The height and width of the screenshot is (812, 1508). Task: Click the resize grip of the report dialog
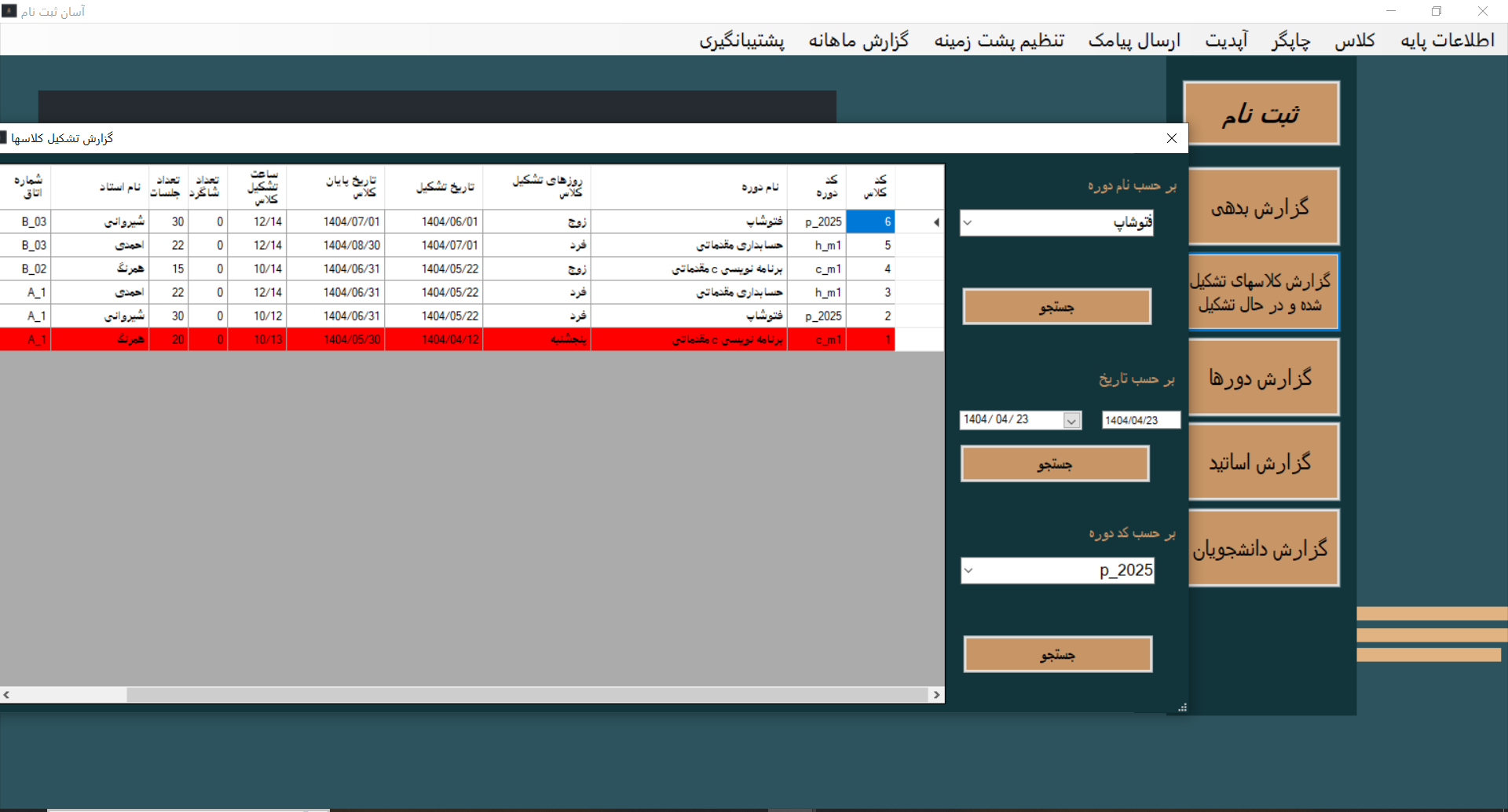coord(1182,708)
